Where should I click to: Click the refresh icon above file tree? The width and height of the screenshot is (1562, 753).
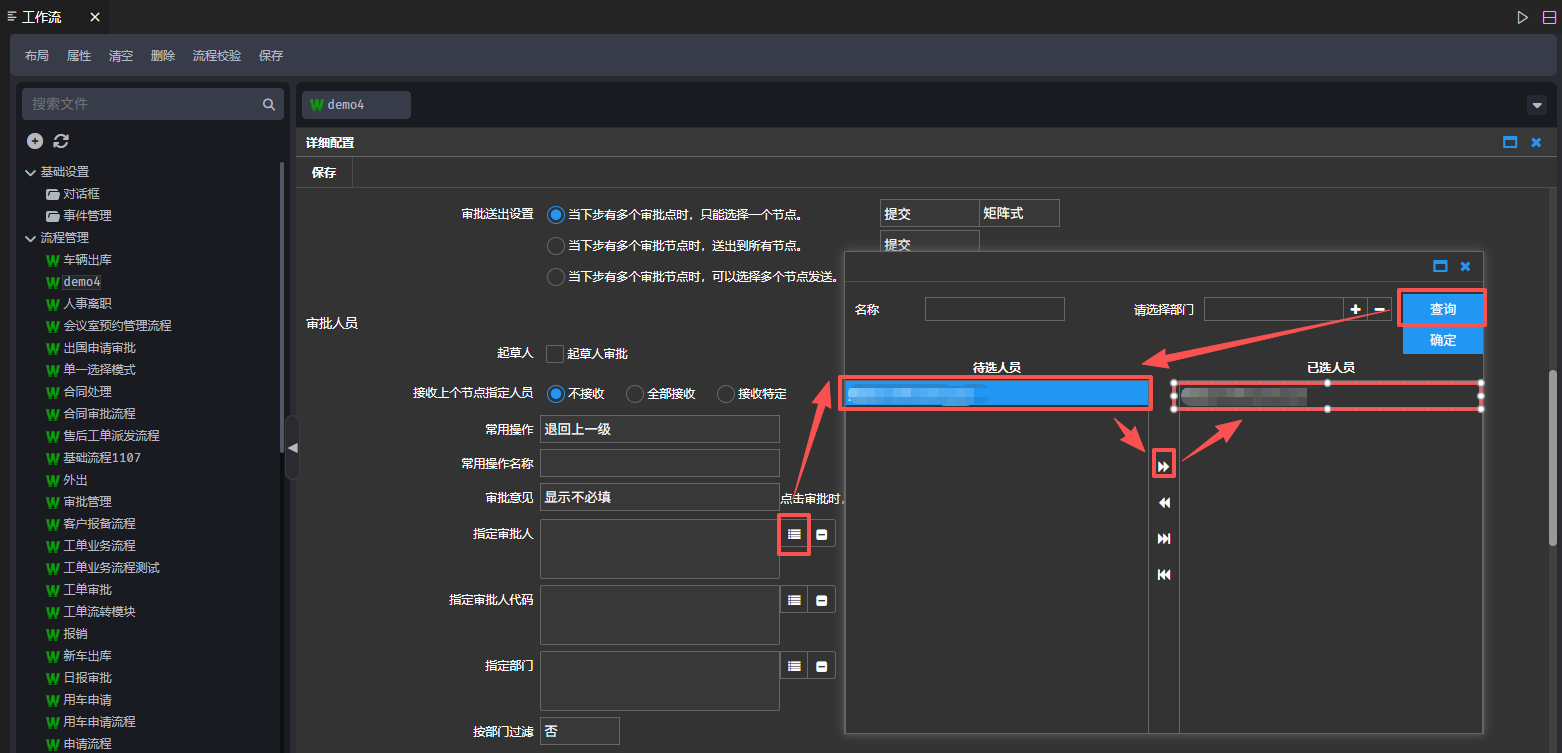pos(61,141)
